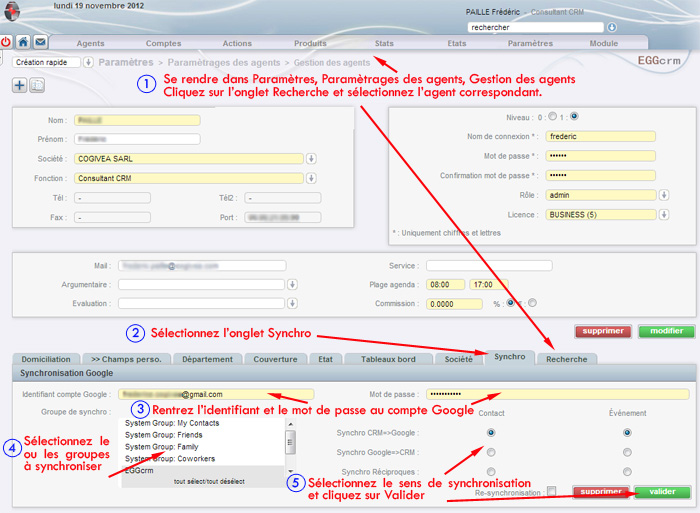Click the Commission 0.0000 field
The height and width of the screenshot is (513, 700).
pos(454,304)
